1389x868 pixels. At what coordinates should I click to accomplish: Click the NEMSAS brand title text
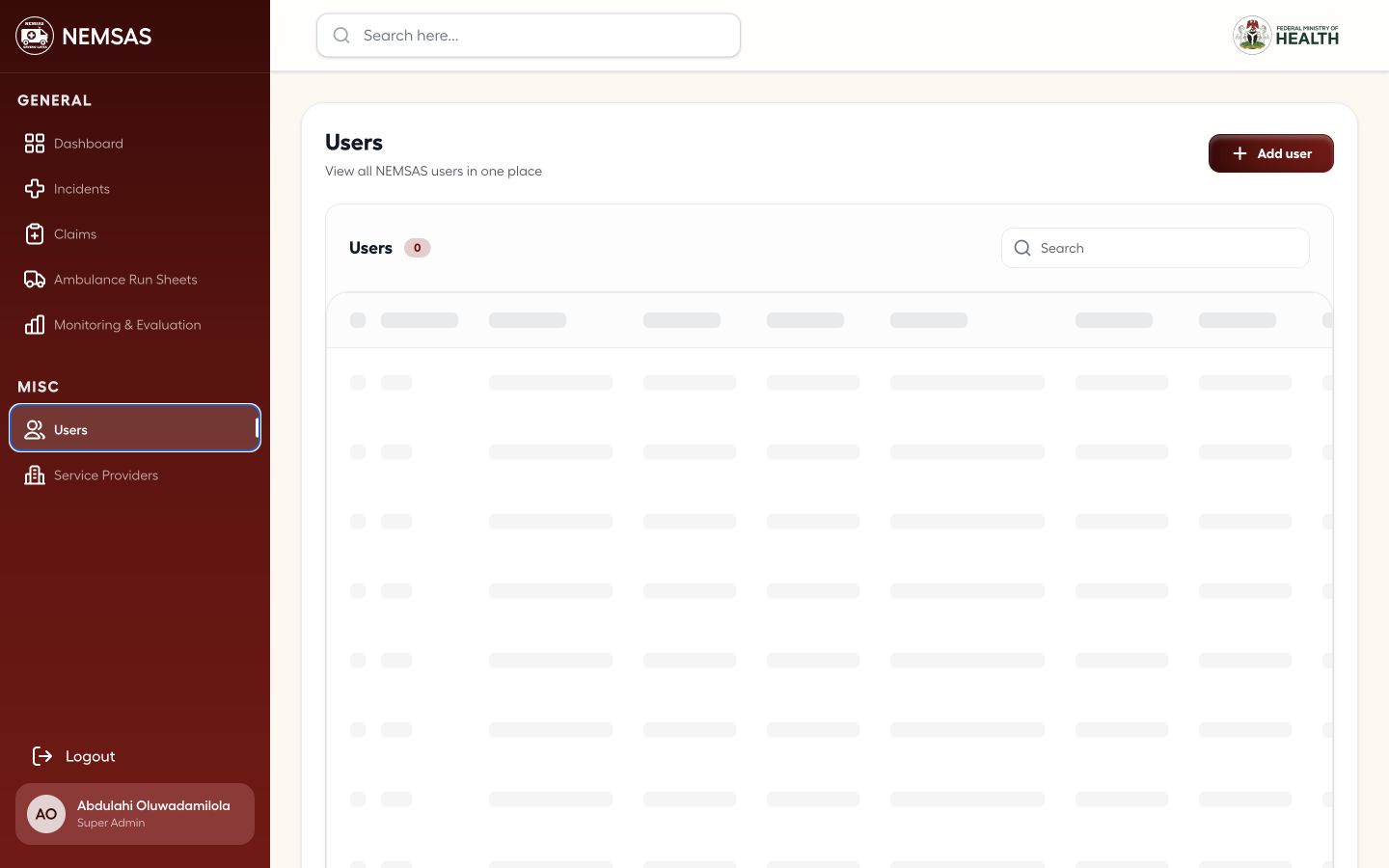(106, 37)
